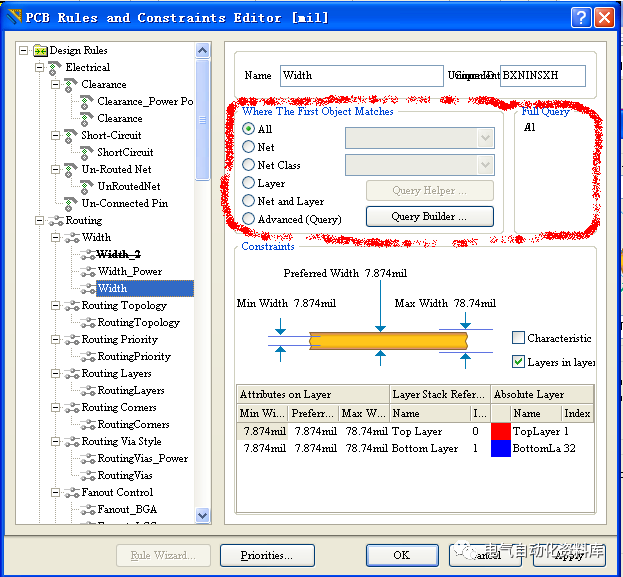Select the Advanced (Query) radio button
This screenshot has height=577, width=623.
click(x=248, y=219)
